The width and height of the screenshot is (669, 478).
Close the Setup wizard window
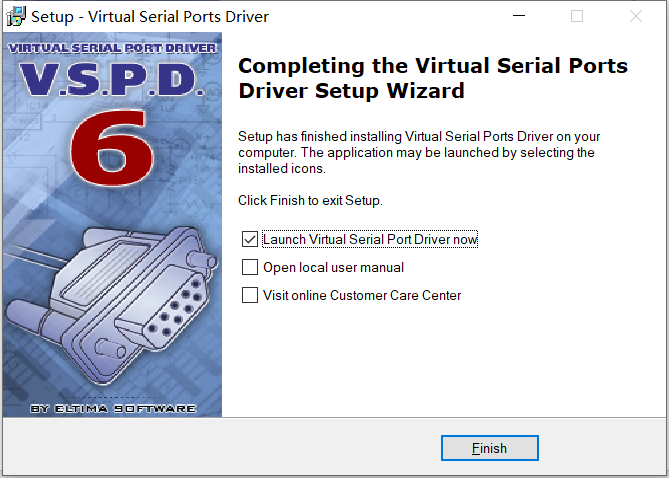point(636,16)
